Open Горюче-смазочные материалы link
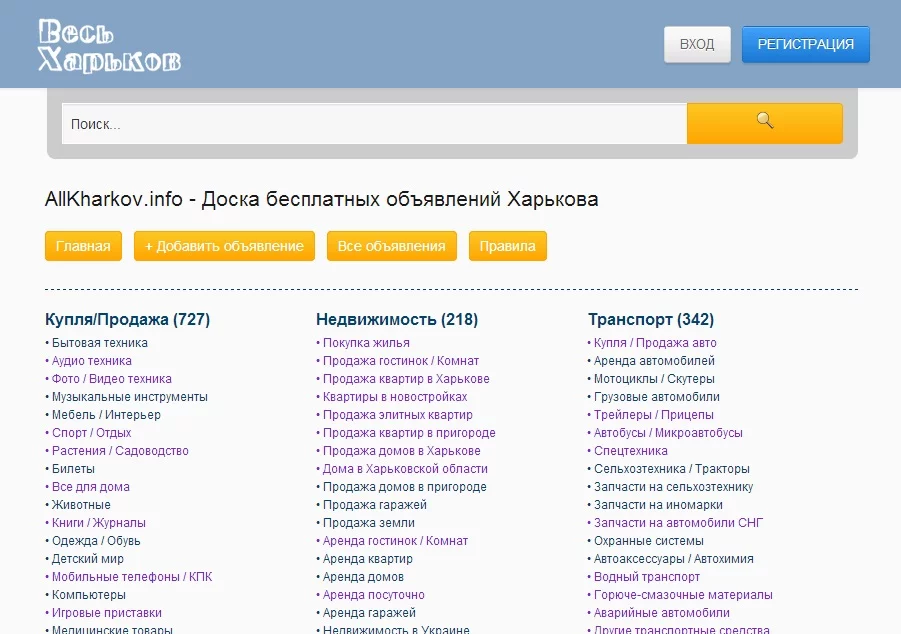Image resolution: width=901 pixels, height=634 pixels. [683, 595]
